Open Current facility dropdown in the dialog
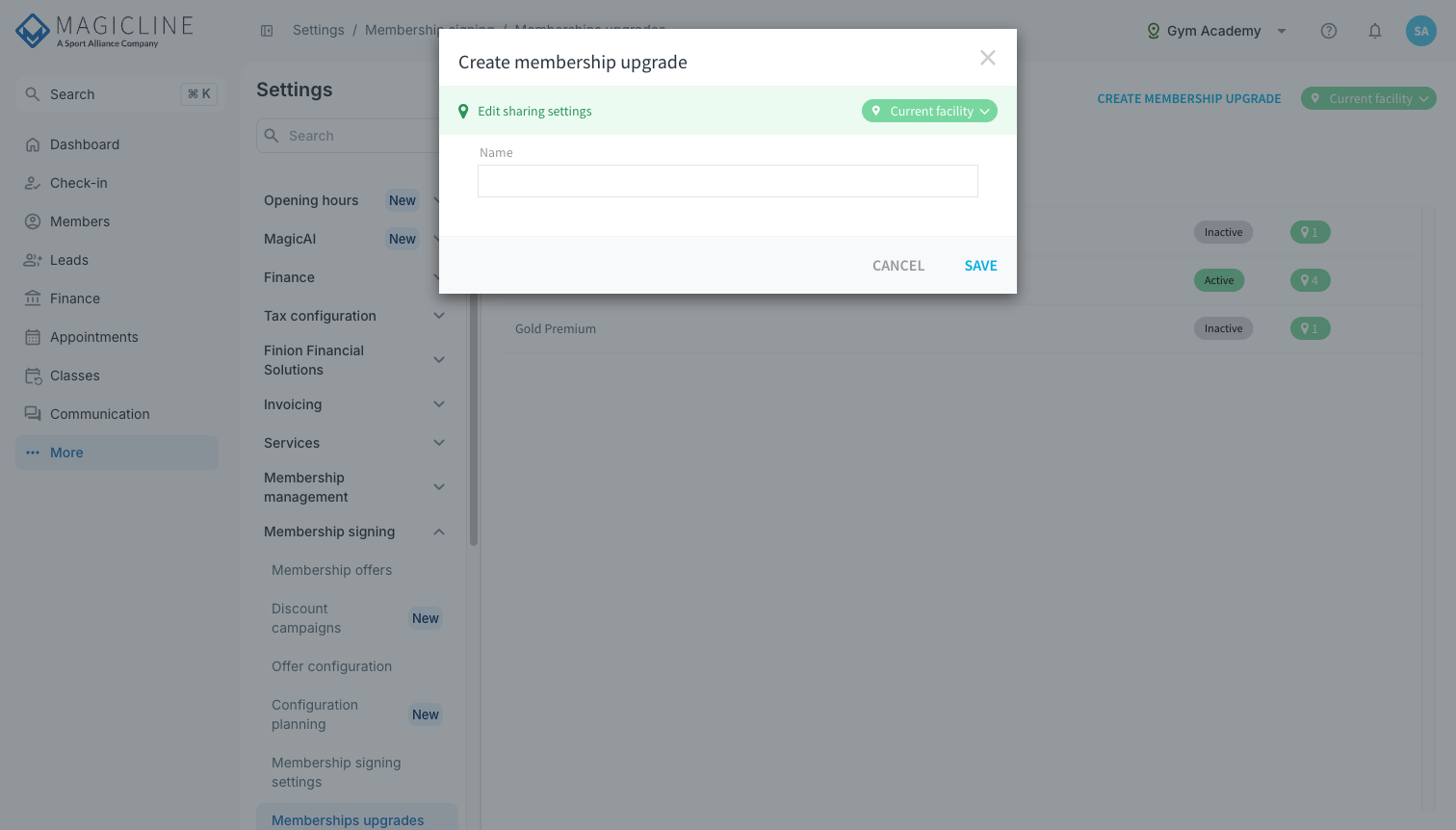Viewport: 1456px width, 830px height. point(929,112)
